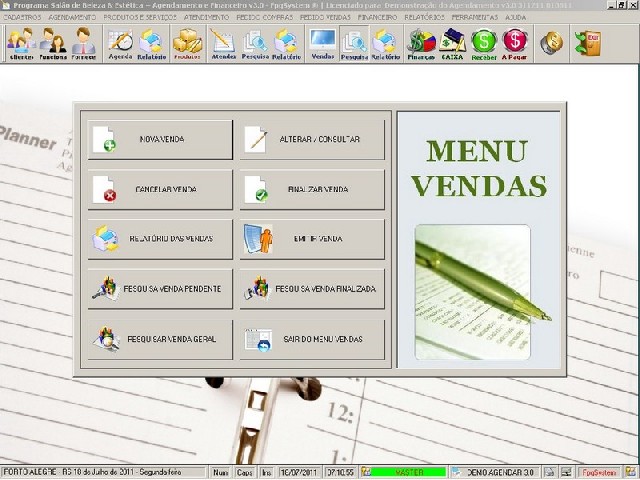Open the CADASTROS menu
640x480 pixels.
22,18
